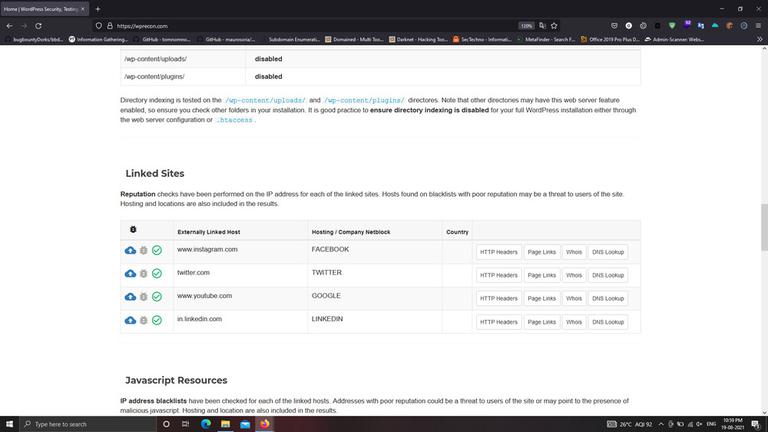
Task: Click the /wp-content/plugins/ link in the paragraph
Action: click(364, 100)
